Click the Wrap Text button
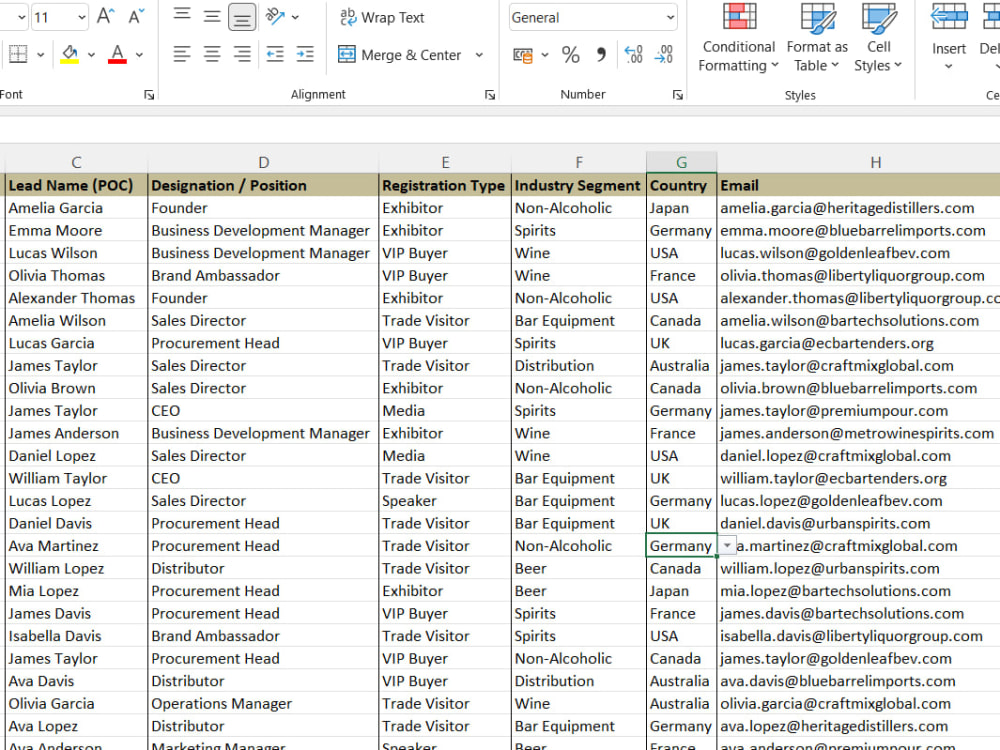The width and height of the screenshot is (1000, 750). point(381,17)
